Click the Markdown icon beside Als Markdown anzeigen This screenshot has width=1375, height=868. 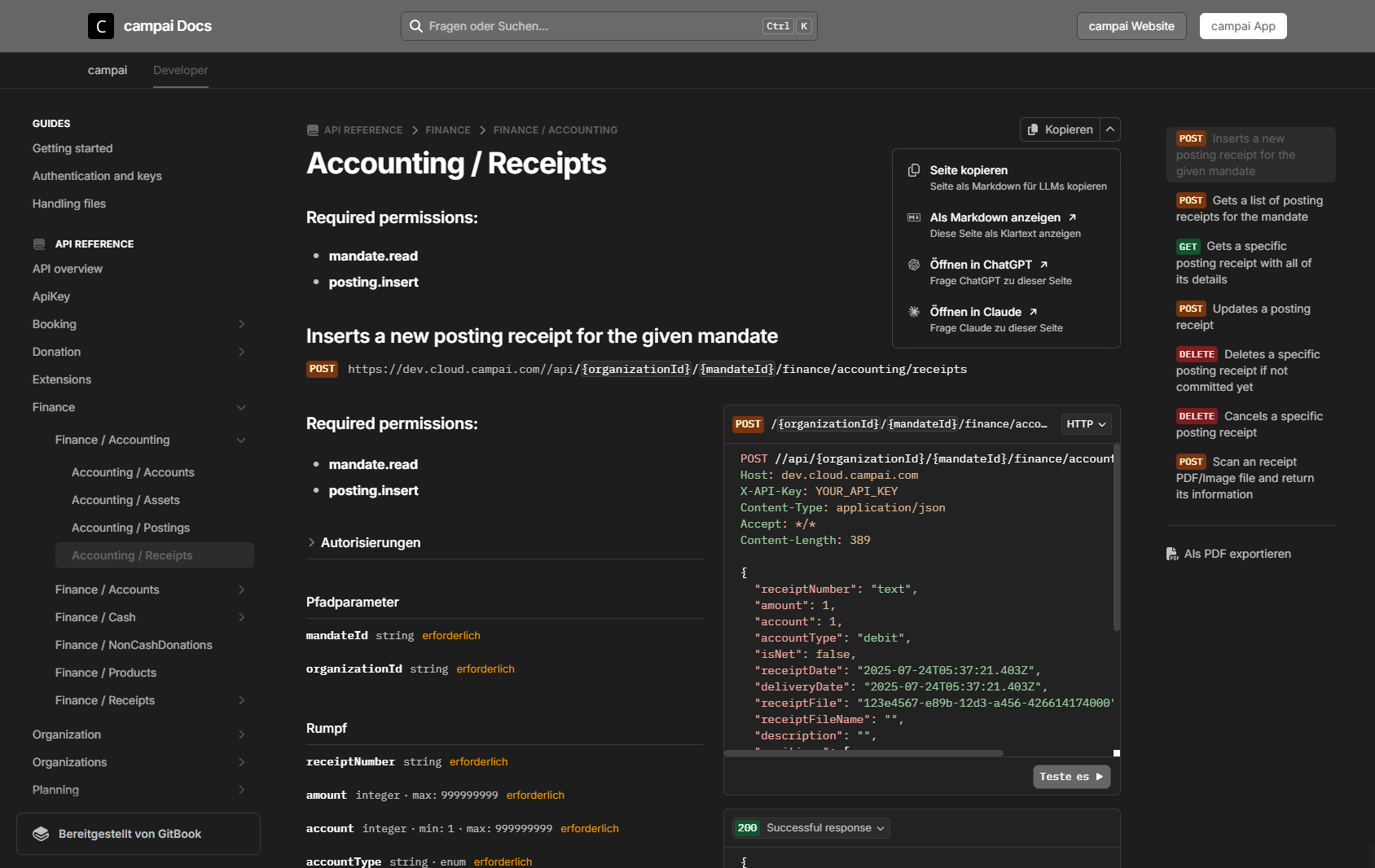[914, 217]
